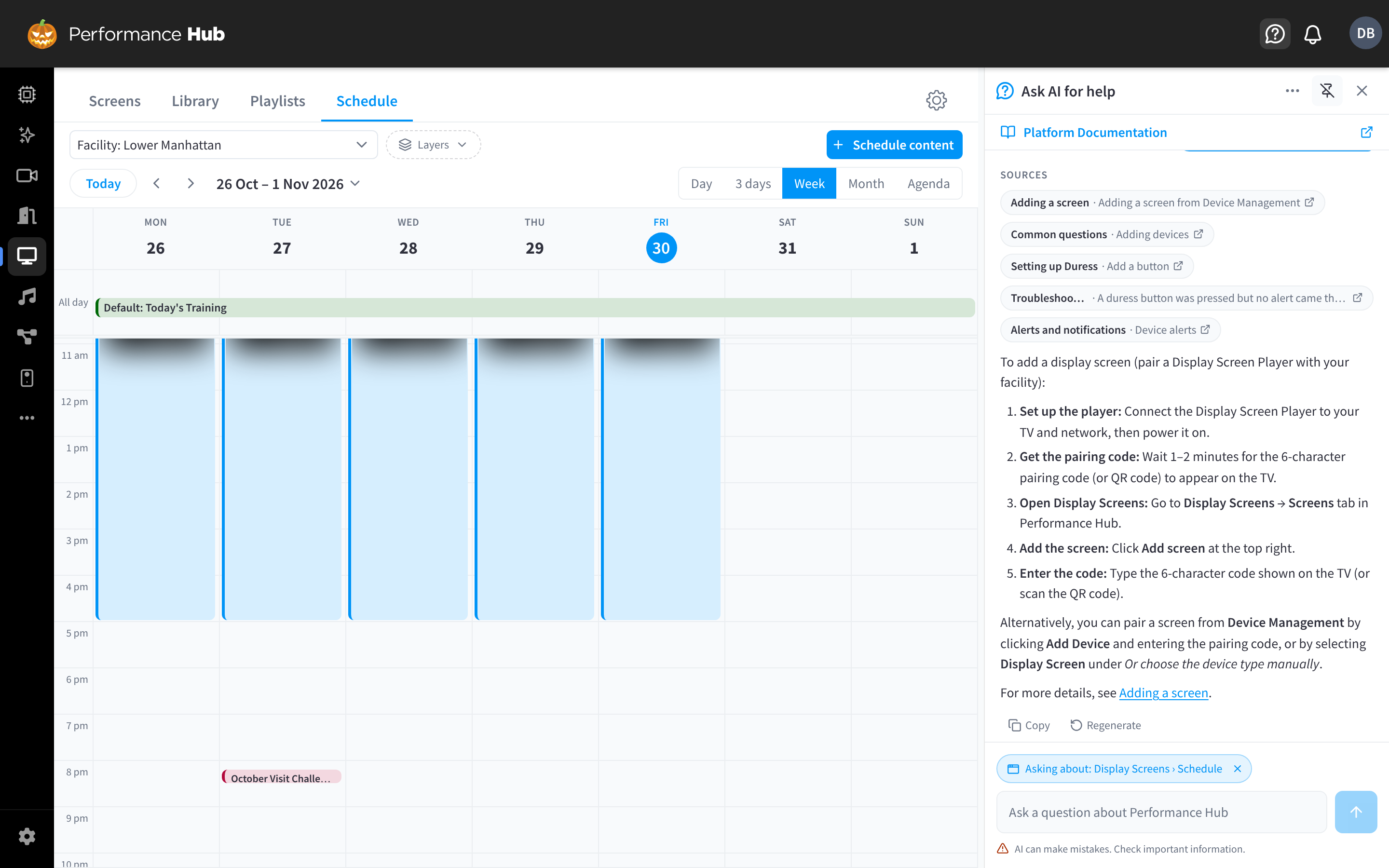Show more sidebar items ellipsis
1389x868 pixels.
point(27,418)
